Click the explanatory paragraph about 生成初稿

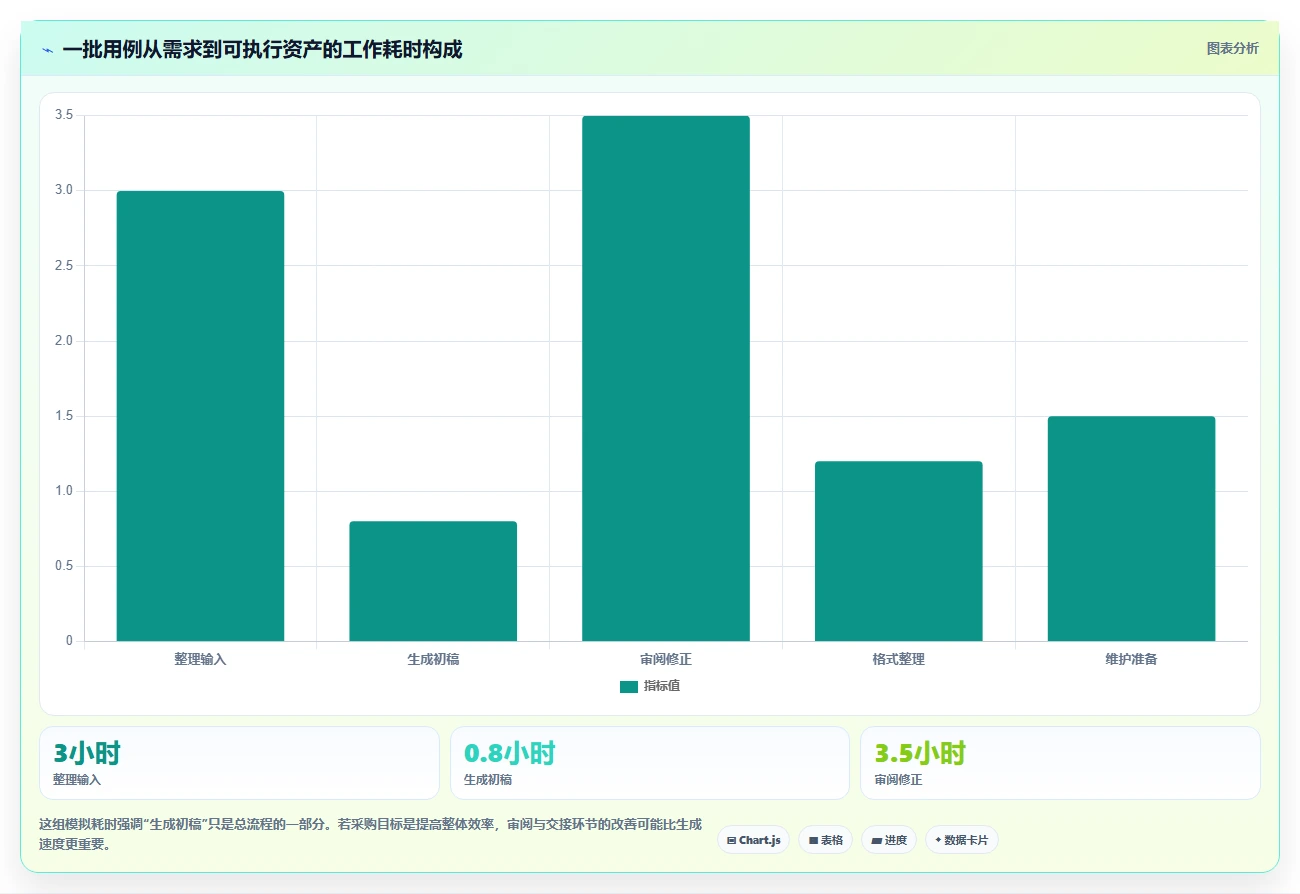pos(370,834)
